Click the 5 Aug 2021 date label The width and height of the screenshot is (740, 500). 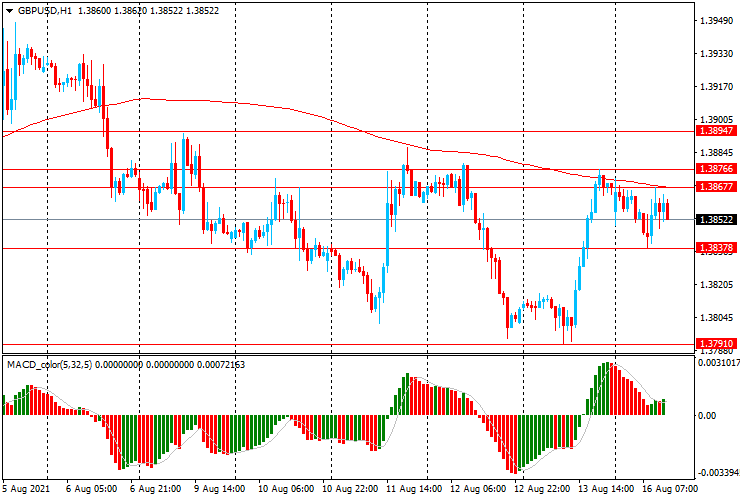[x=28, y=491]
